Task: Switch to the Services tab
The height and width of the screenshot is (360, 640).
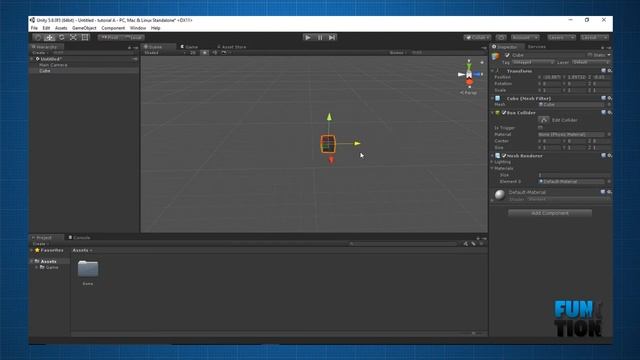Action: coord(537,47)
